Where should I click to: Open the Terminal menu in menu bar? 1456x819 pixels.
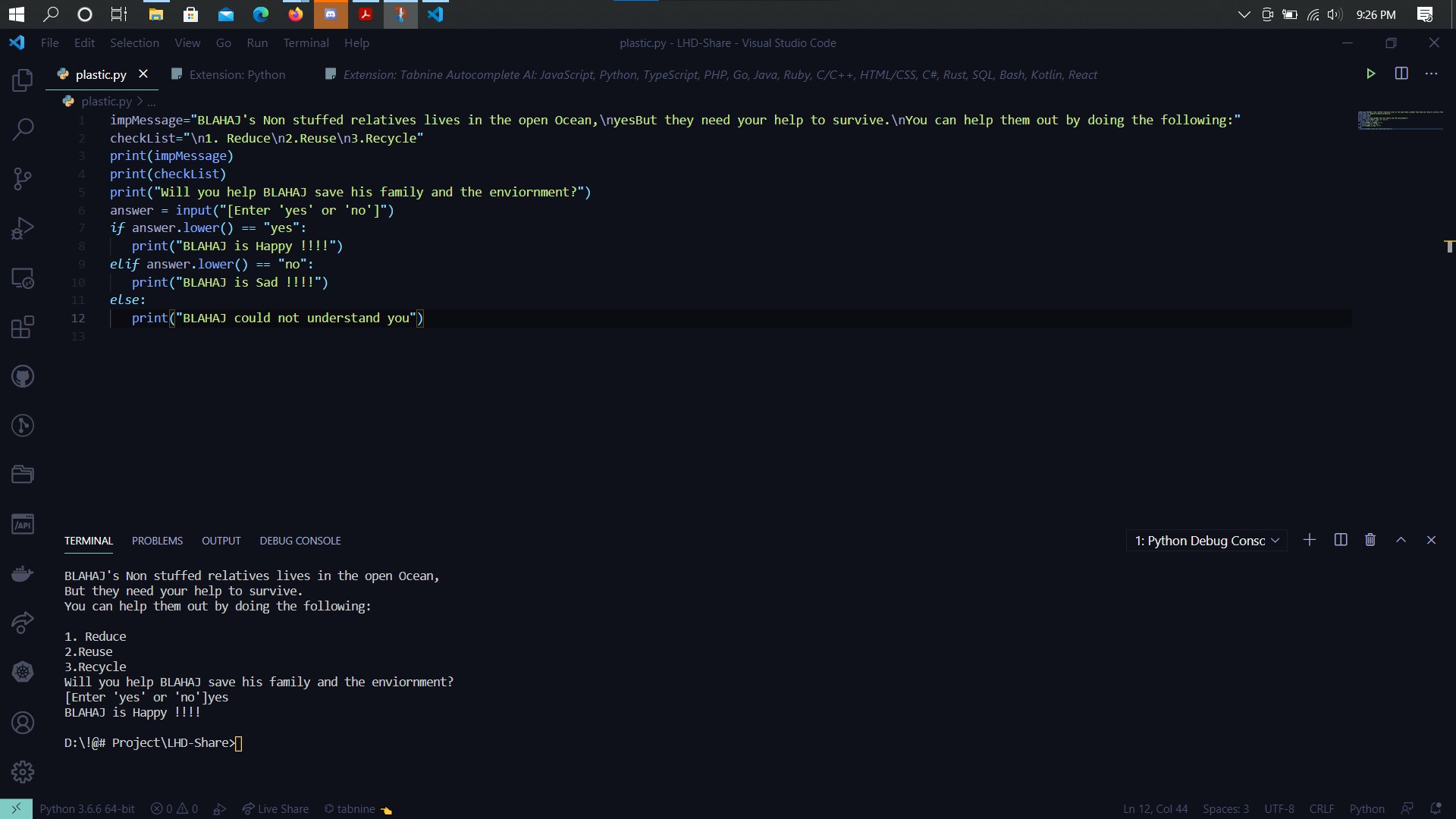click(306, 43)
